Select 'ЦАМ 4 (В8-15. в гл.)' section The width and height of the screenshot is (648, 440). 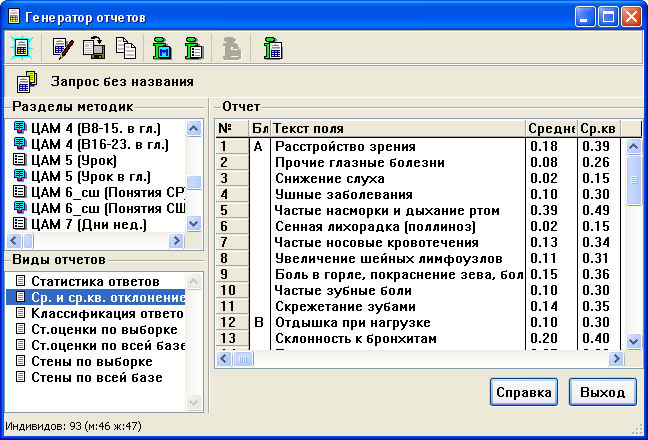95,128
